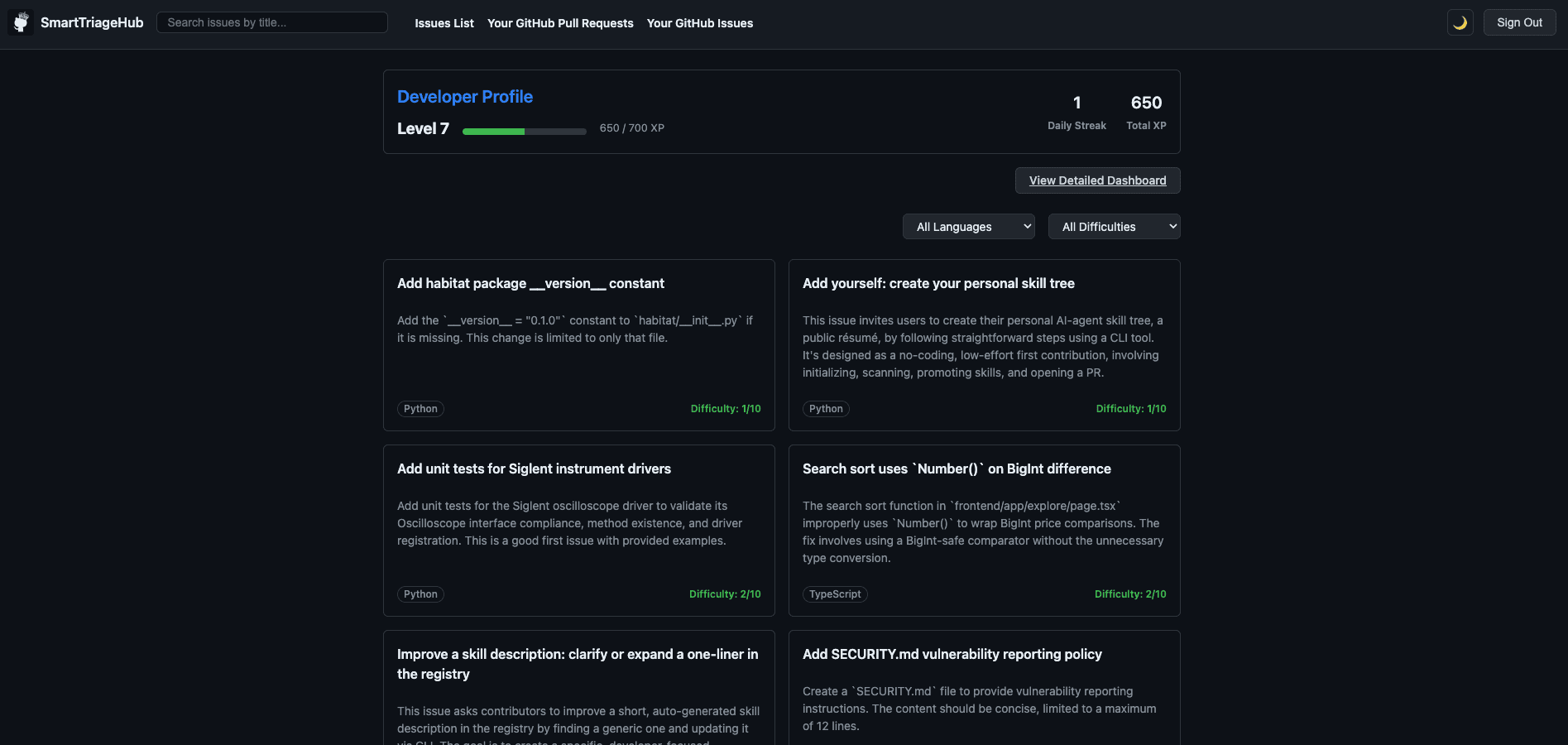Click Python tag on personal skill tree card
Image resolution: width=1568 pixels, height=745 pixels.
826,409
